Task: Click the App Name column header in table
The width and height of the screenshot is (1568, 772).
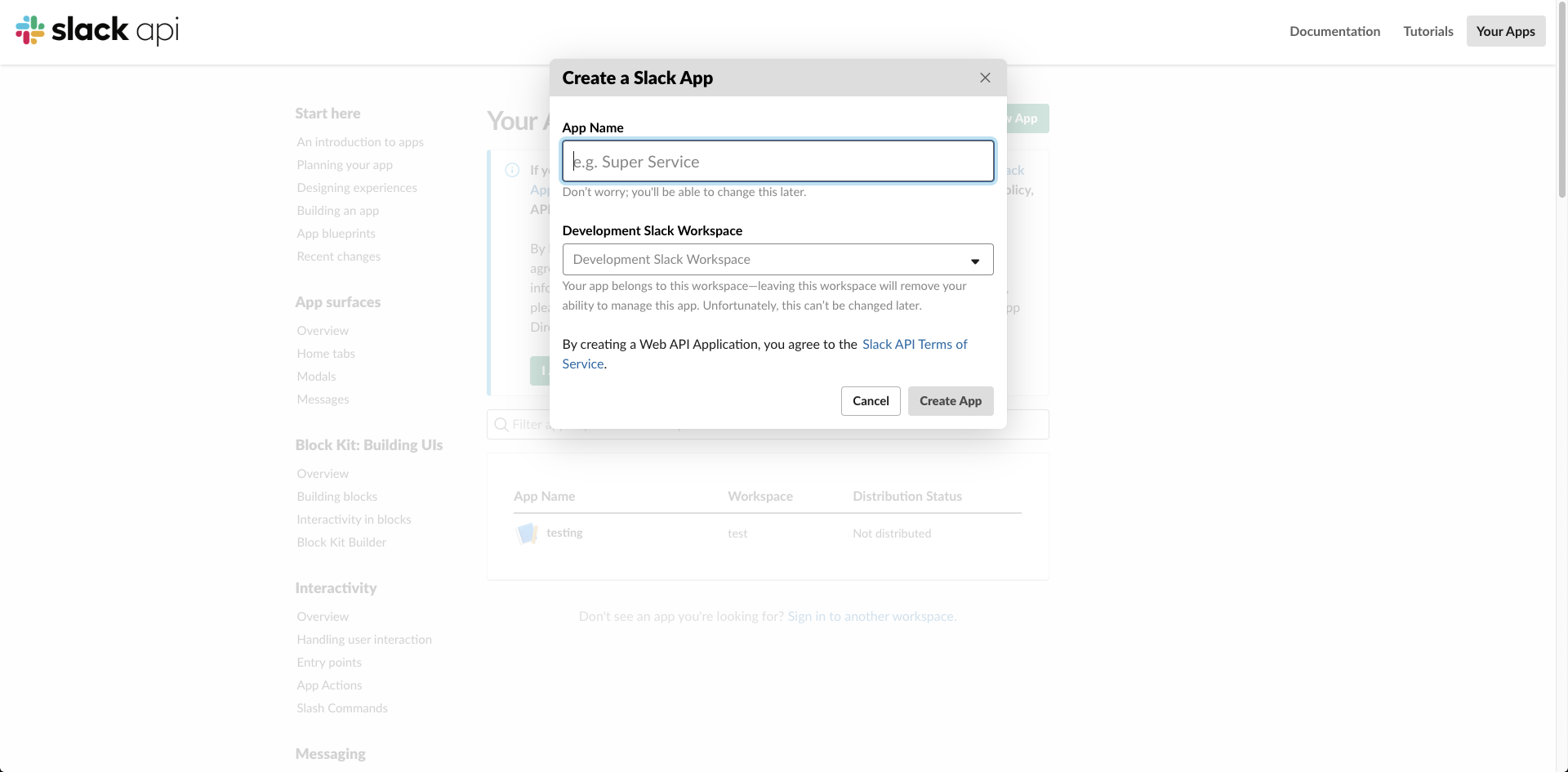Action: click(x=545, y=497)
